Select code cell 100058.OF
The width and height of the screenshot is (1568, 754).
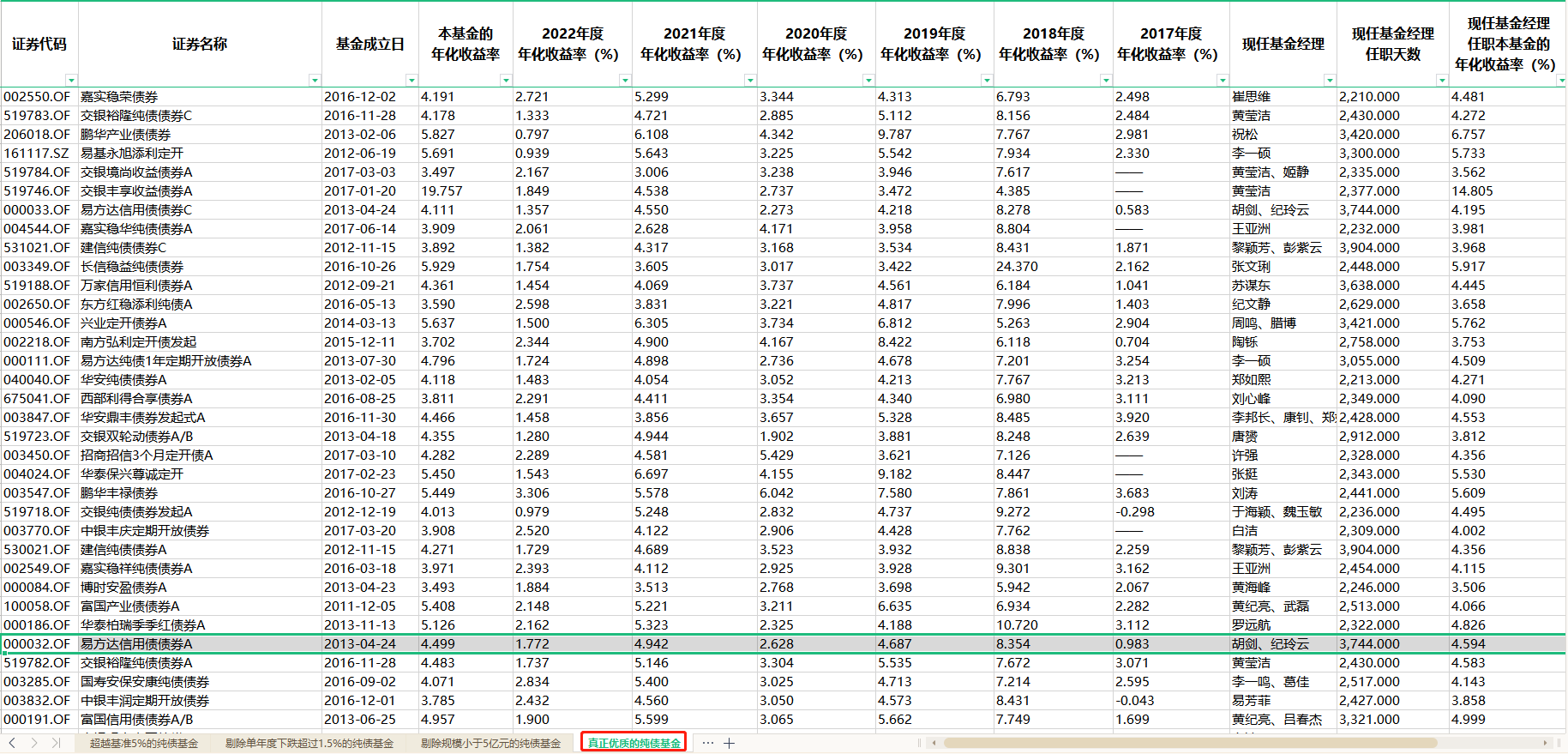tap(39, 606)
